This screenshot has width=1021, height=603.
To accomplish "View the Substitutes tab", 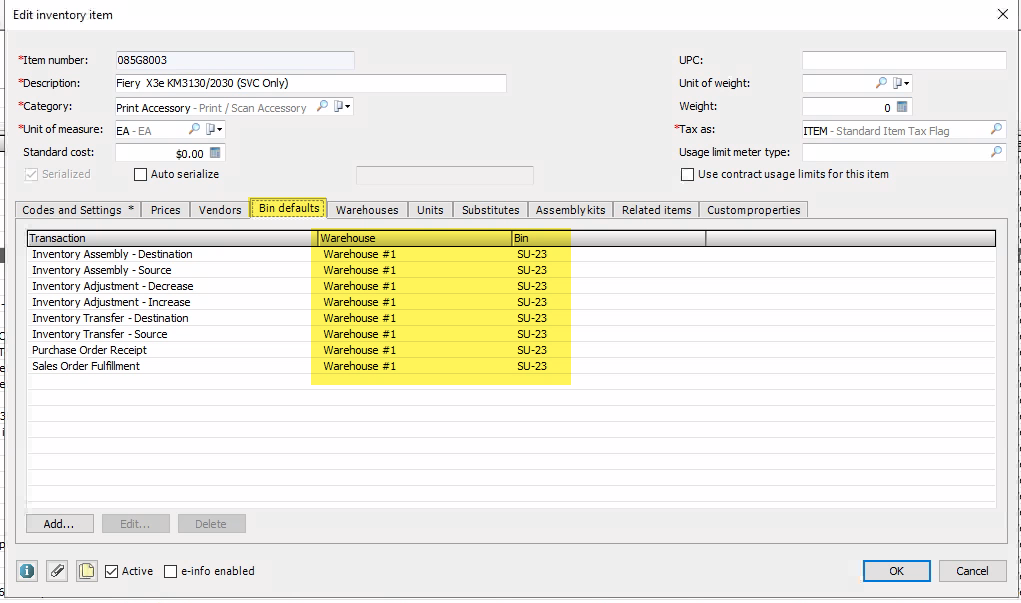I will click(x=491, y=210).
